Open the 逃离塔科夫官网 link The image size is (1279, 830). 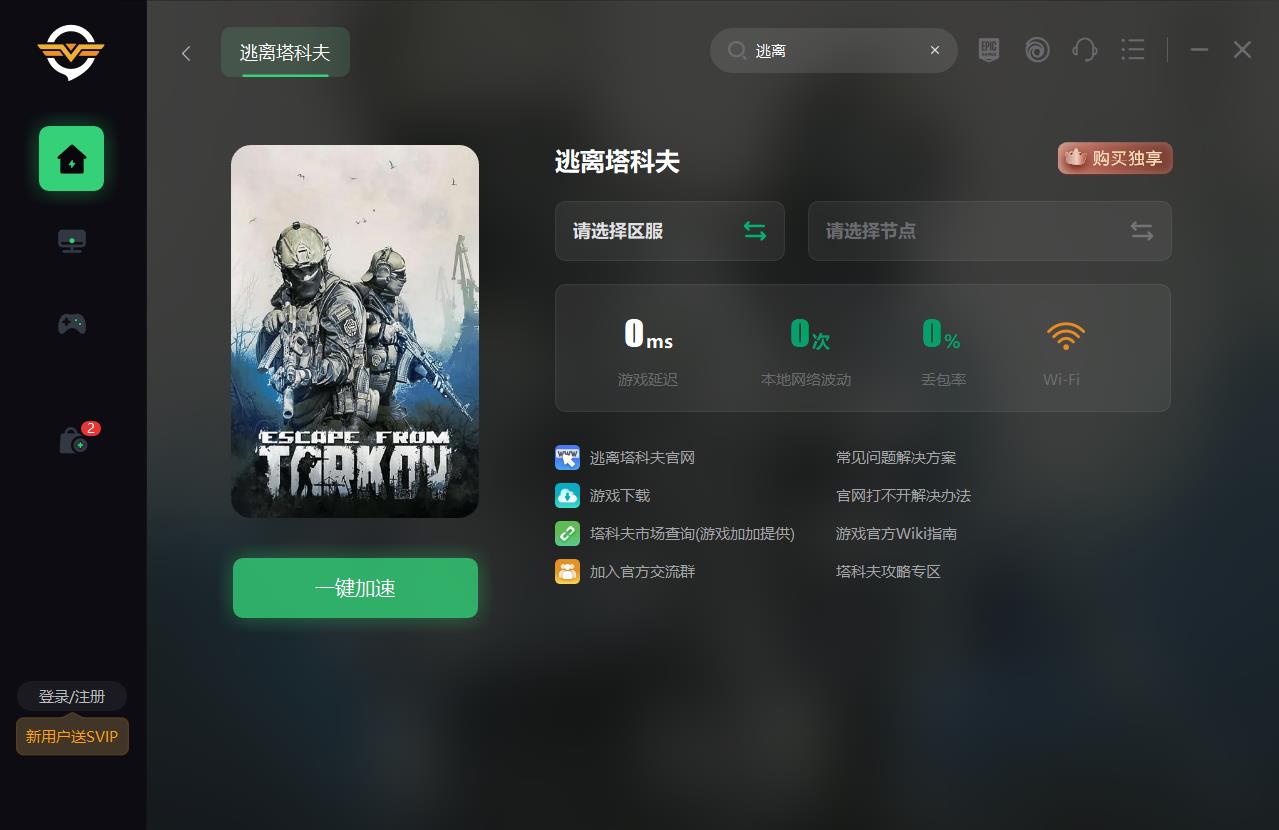642,458
